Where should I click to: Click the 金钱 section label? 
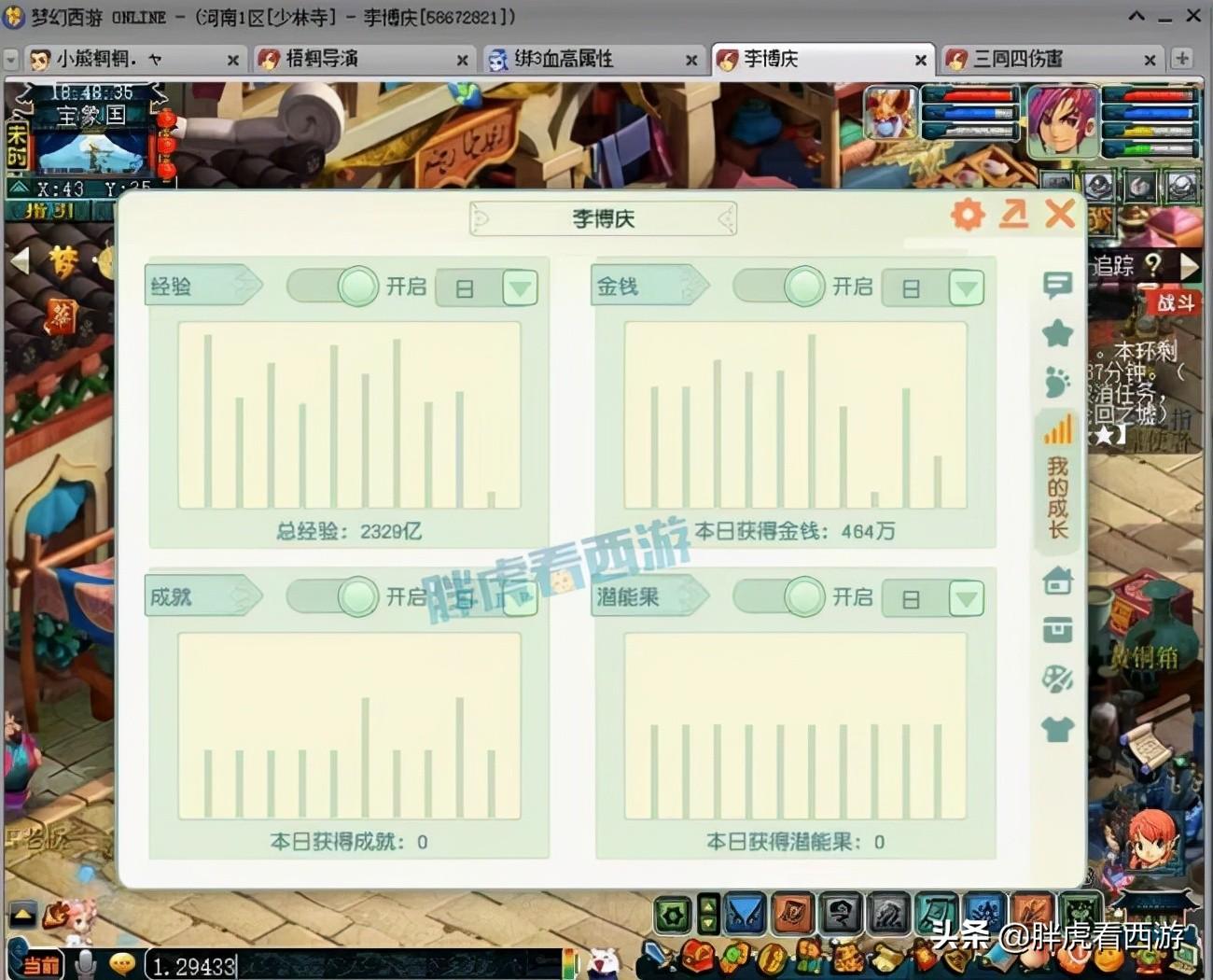[649, 286]
